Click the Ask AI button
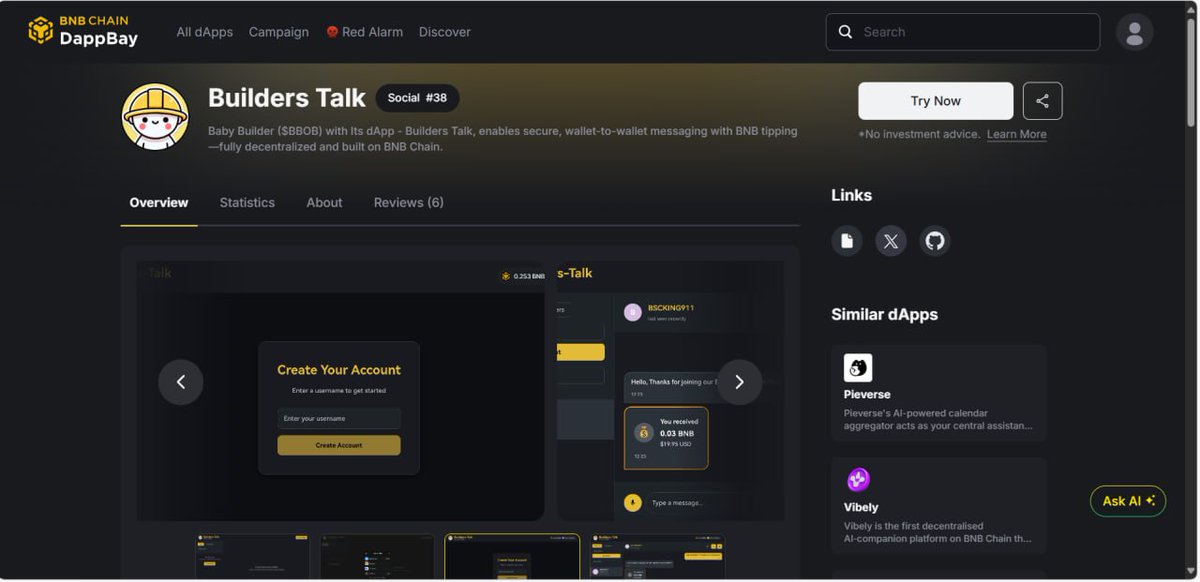The image size is (1200, 582). (x=1128, y=501)
